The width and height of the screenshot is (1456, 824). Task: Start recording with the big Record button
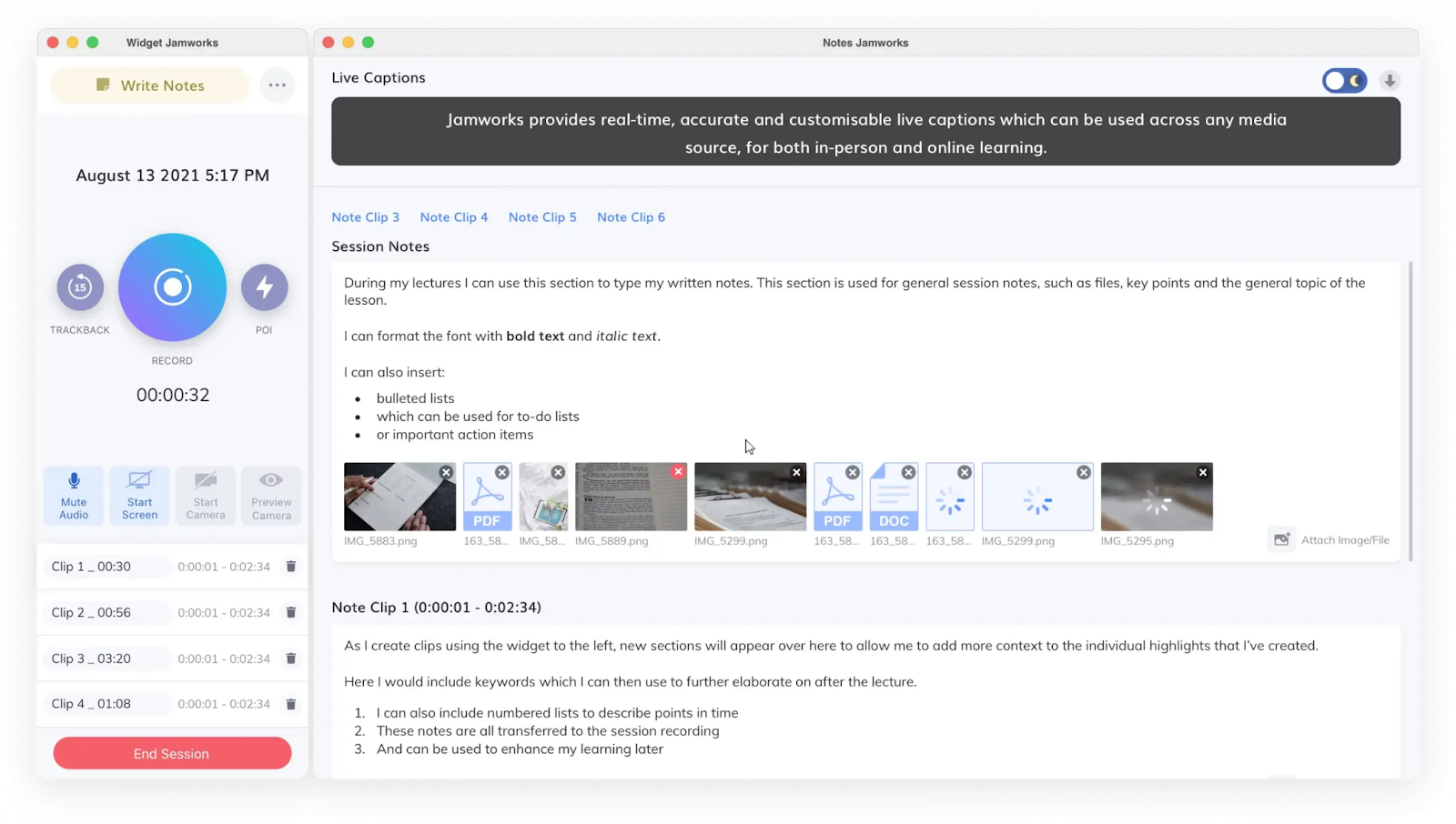(x=172, y=287)
